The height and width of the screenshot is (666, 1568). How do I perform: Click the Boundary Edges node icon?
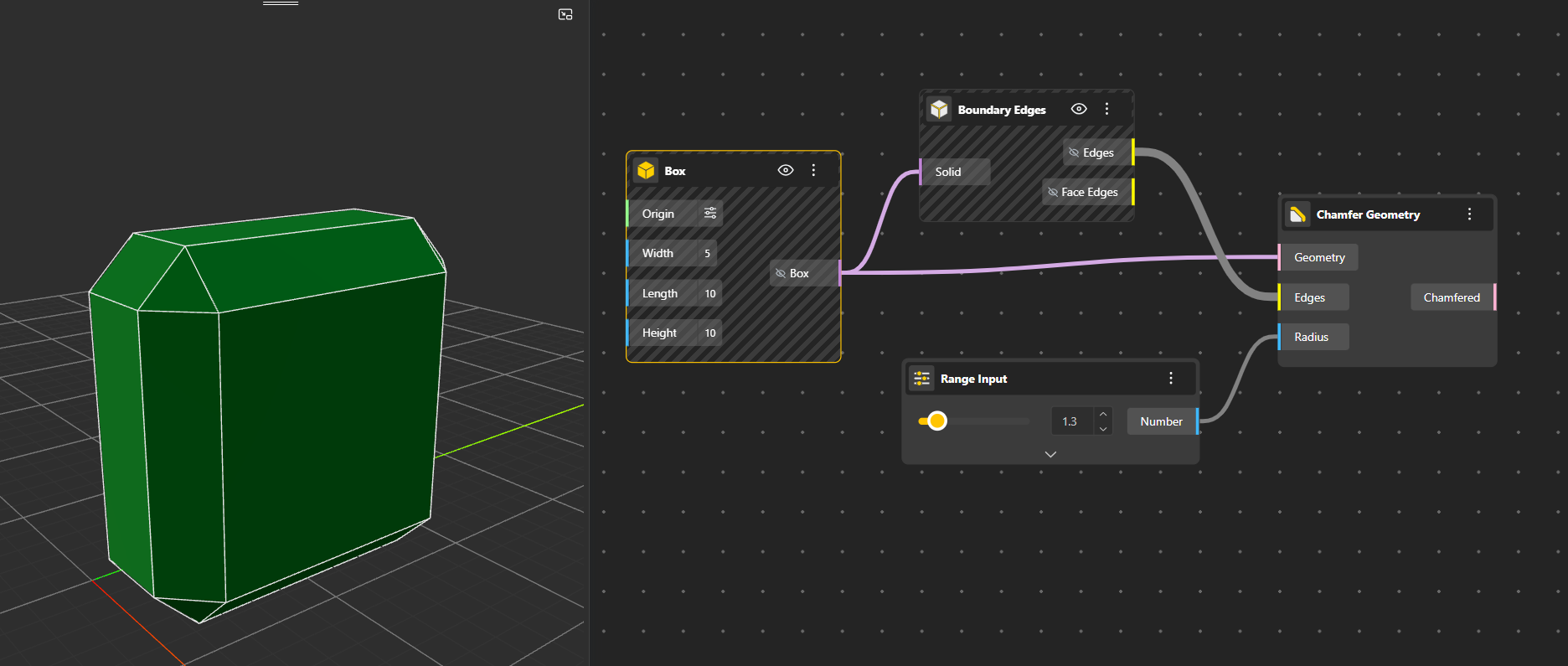click(x=939, y=110)
